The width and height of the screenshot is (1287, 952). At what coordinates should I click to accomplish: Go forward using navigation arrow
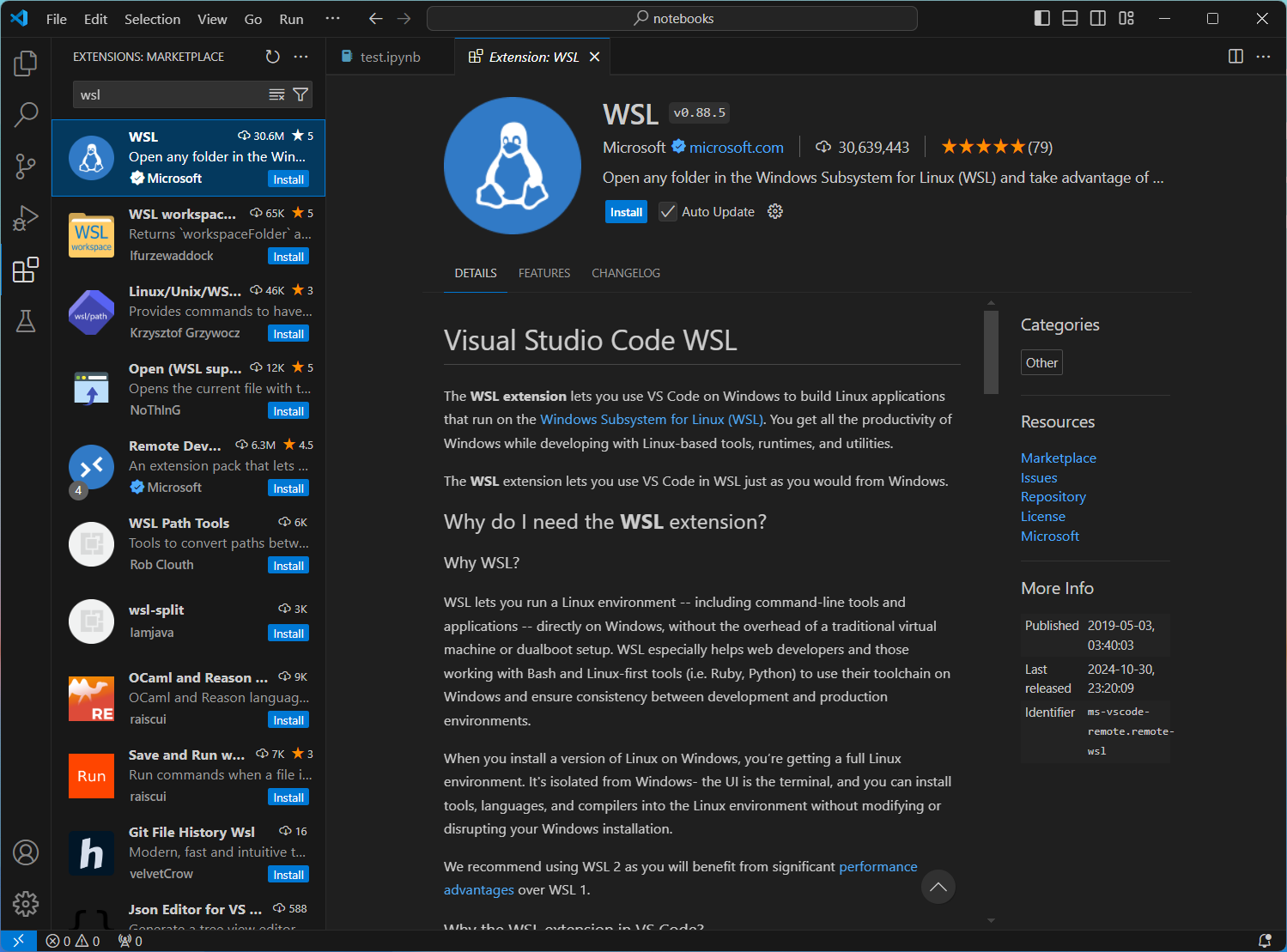404,18
